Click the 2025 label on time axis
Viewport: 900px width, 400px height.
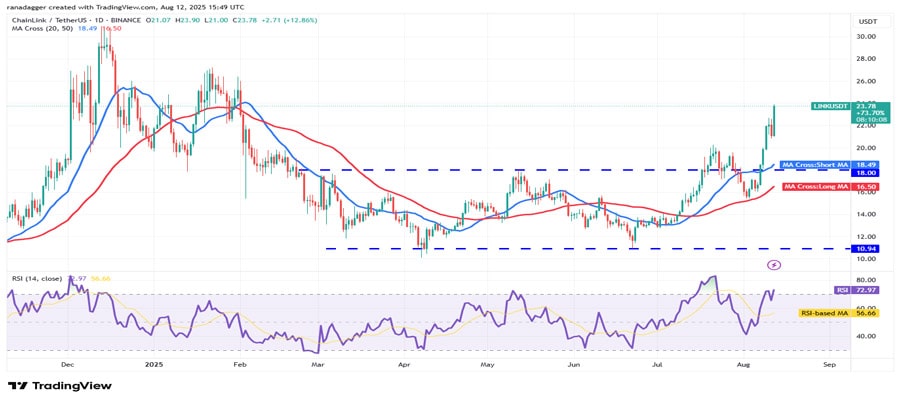coord(154,364)
